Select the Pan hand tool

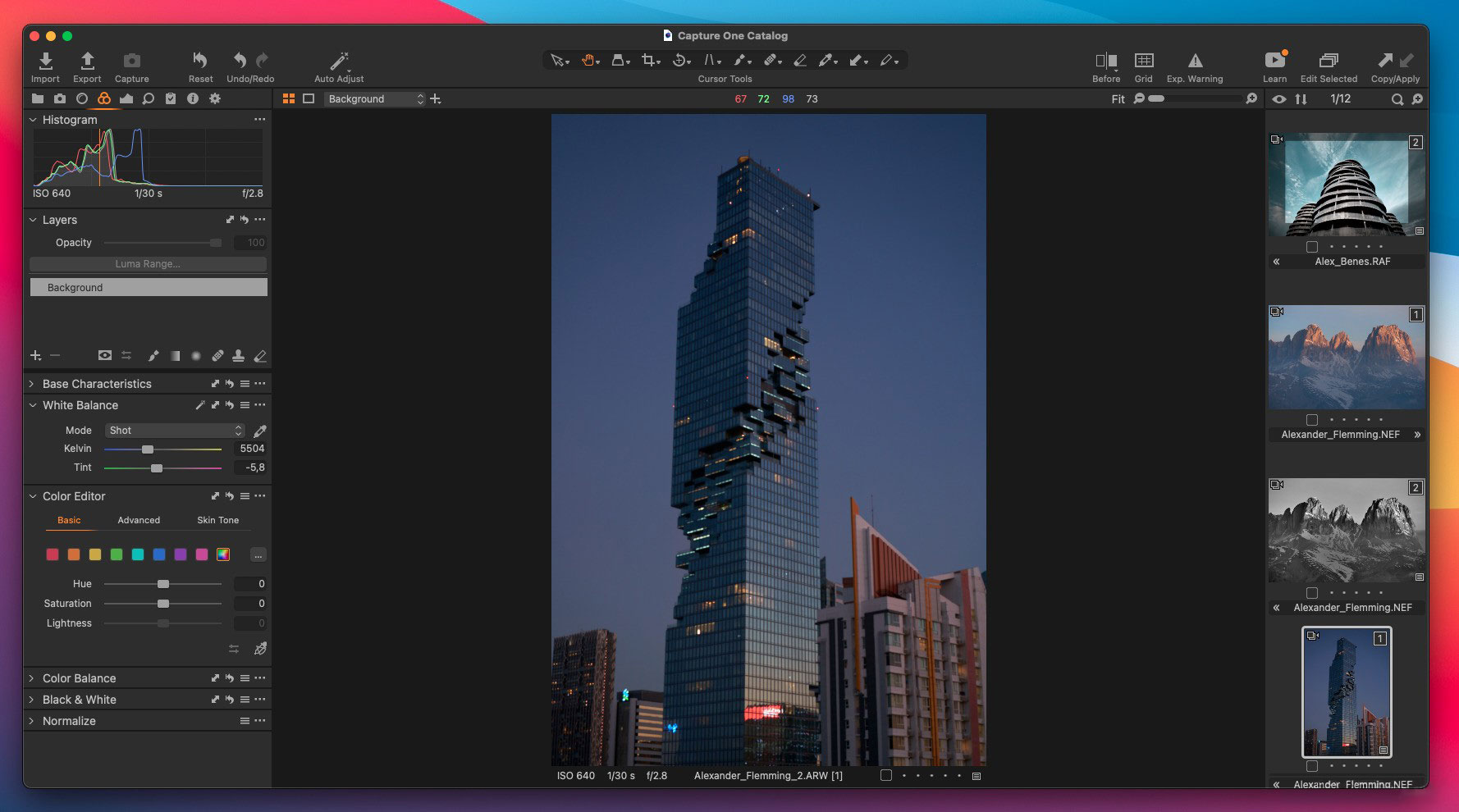click(x=588, y=61)
